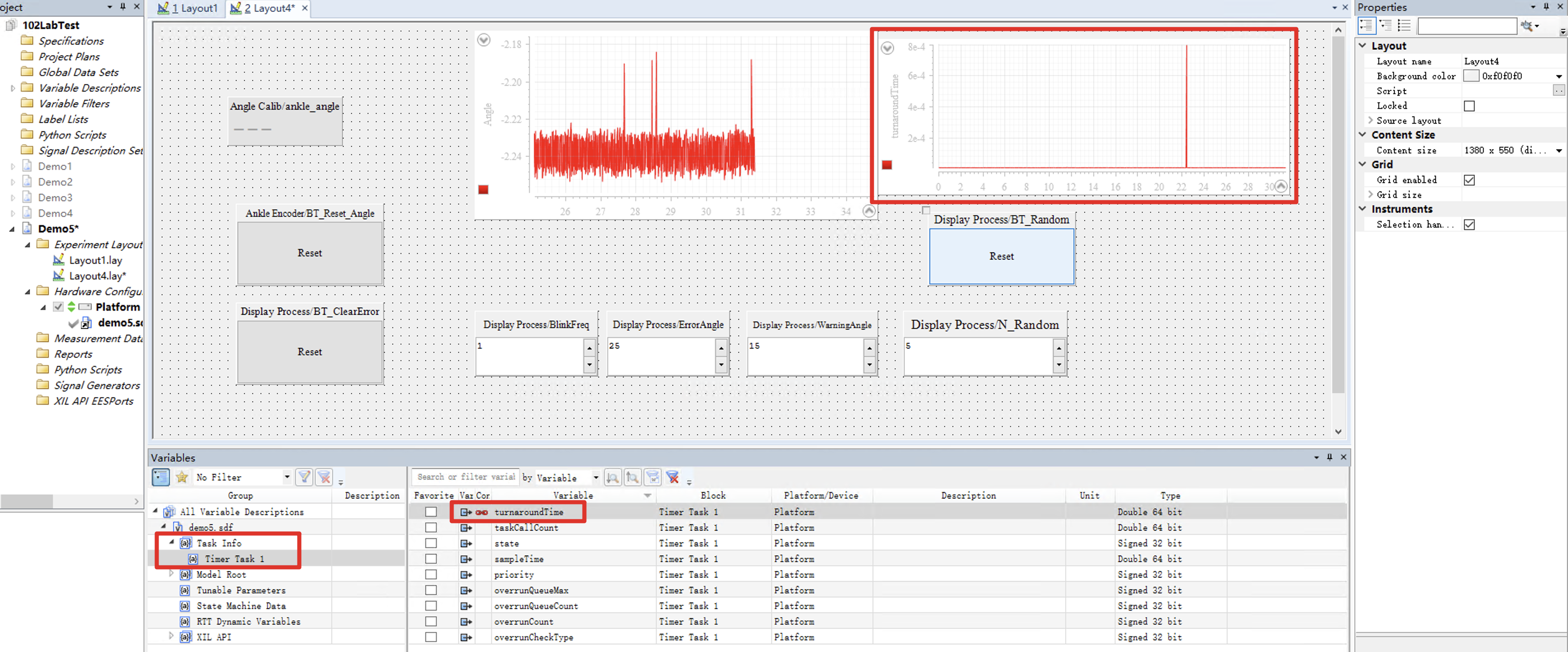Enable the Locked checkbox in Properties
The height and width of the screenshot is (652, 1568).
click(1469, 106)
